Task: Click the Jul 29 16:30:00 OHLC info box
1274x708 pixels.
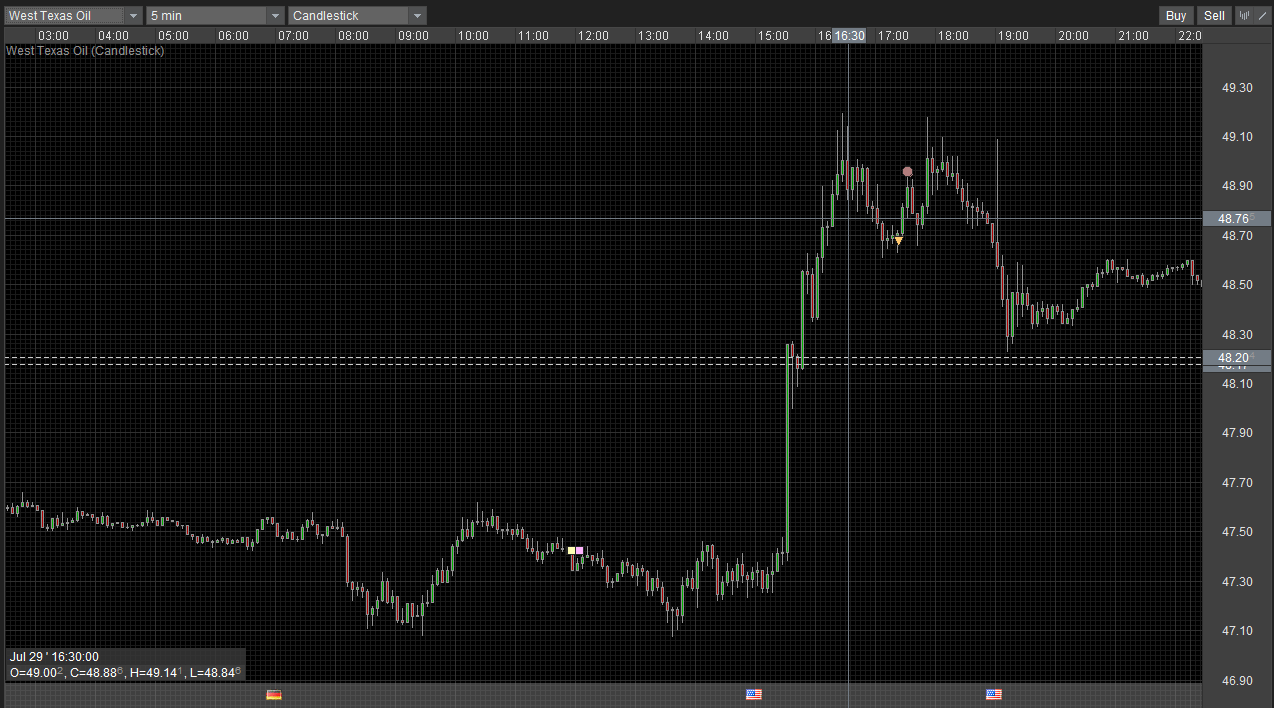Action: [x=126, y=665]
